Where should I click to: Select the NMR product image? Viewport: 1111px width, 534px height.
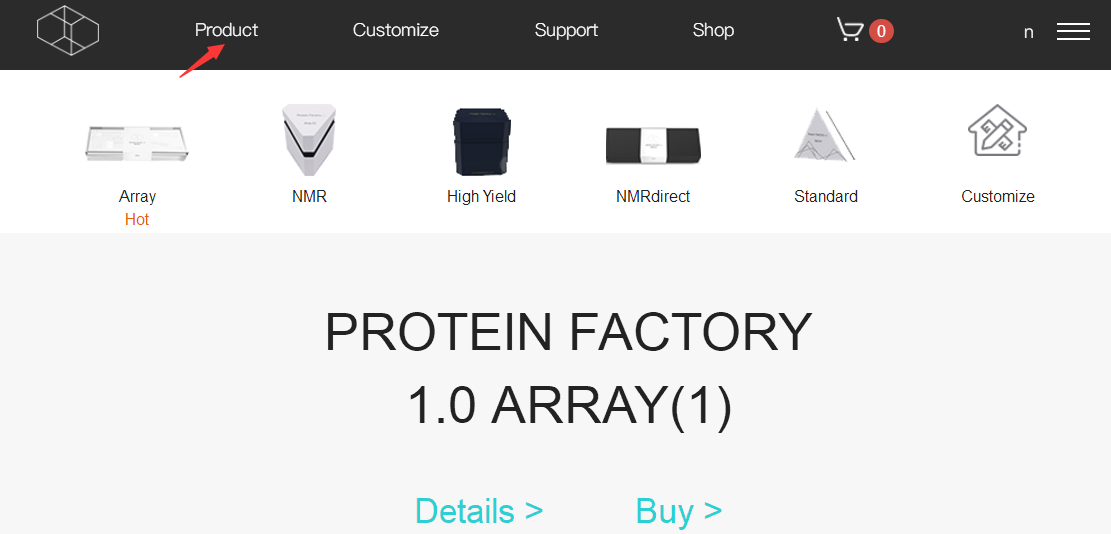(309, 140)
